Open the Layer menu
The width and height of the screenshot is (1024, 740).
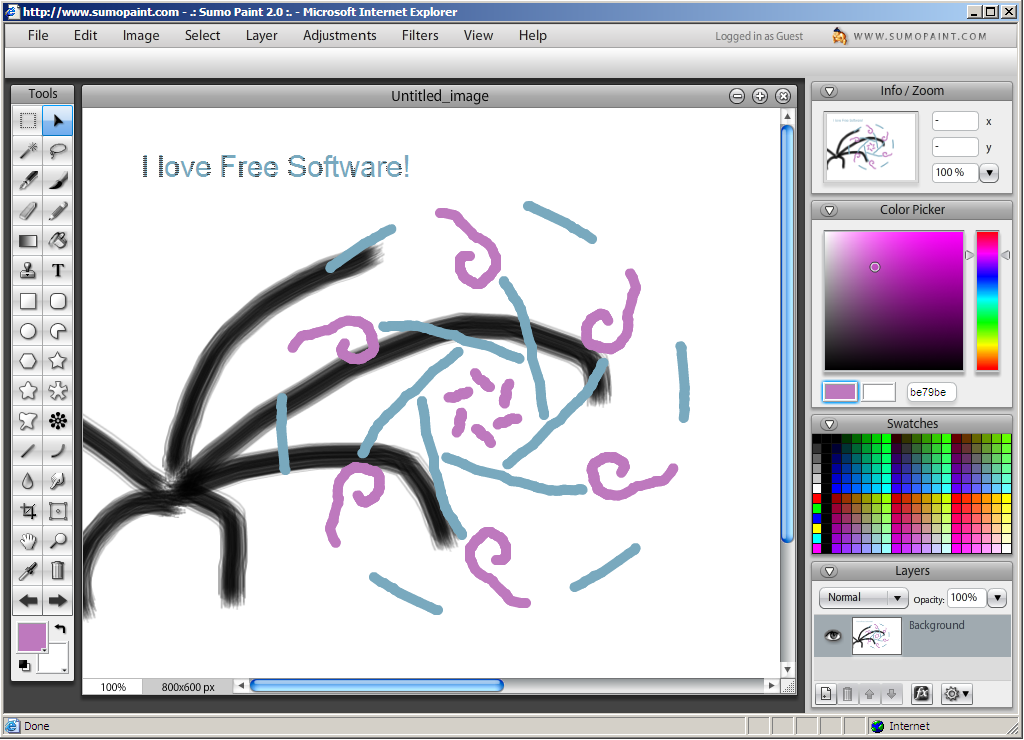[x=262, y=35]
